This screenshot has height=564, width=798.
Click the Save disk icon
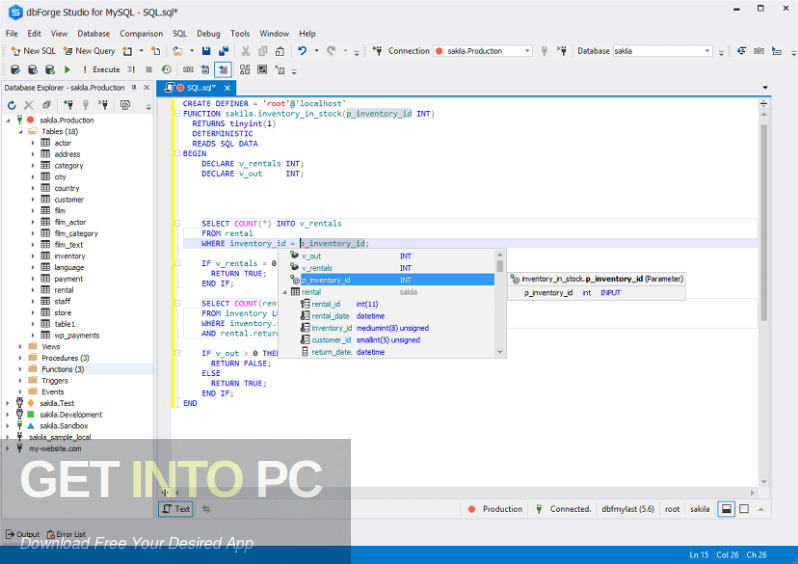(x=206, y=51)
